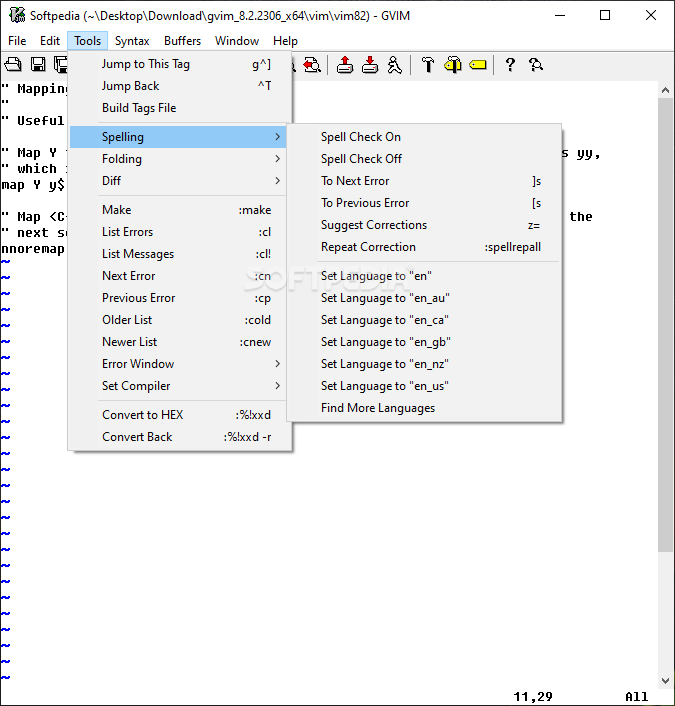Click the Find Help search icon
675x706 pixels.
[x=535, y=65]
